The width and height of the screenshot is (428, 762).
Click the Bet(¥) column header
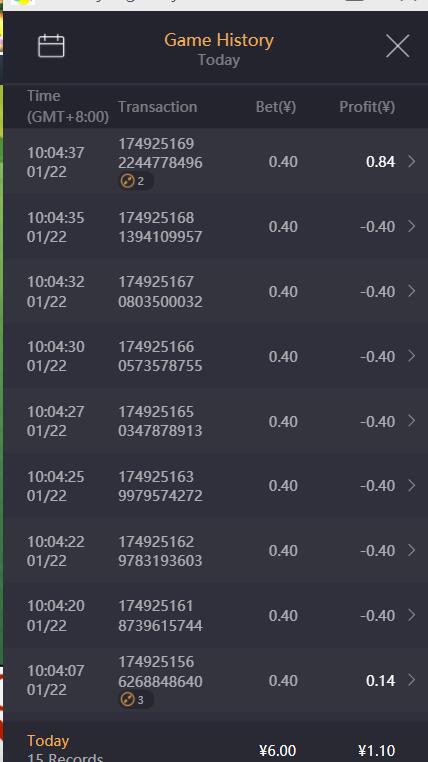pyautogui.click(x=276, y=107)
